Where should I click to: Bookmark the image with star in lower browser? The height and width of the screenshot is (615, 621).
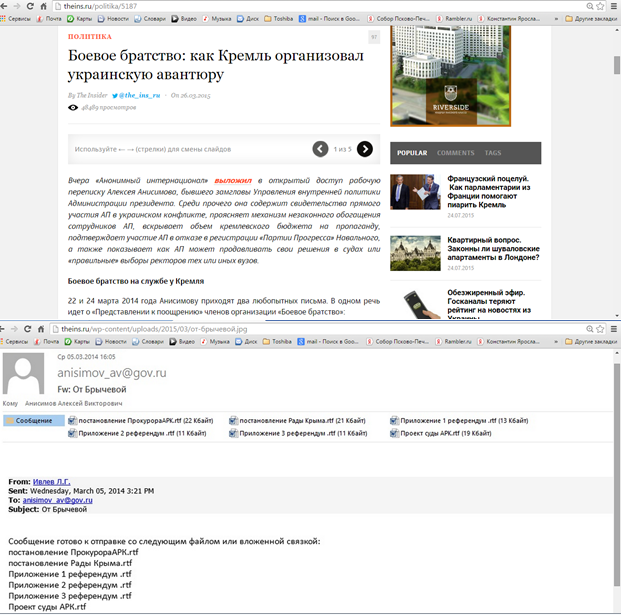(x=600, y=329)
